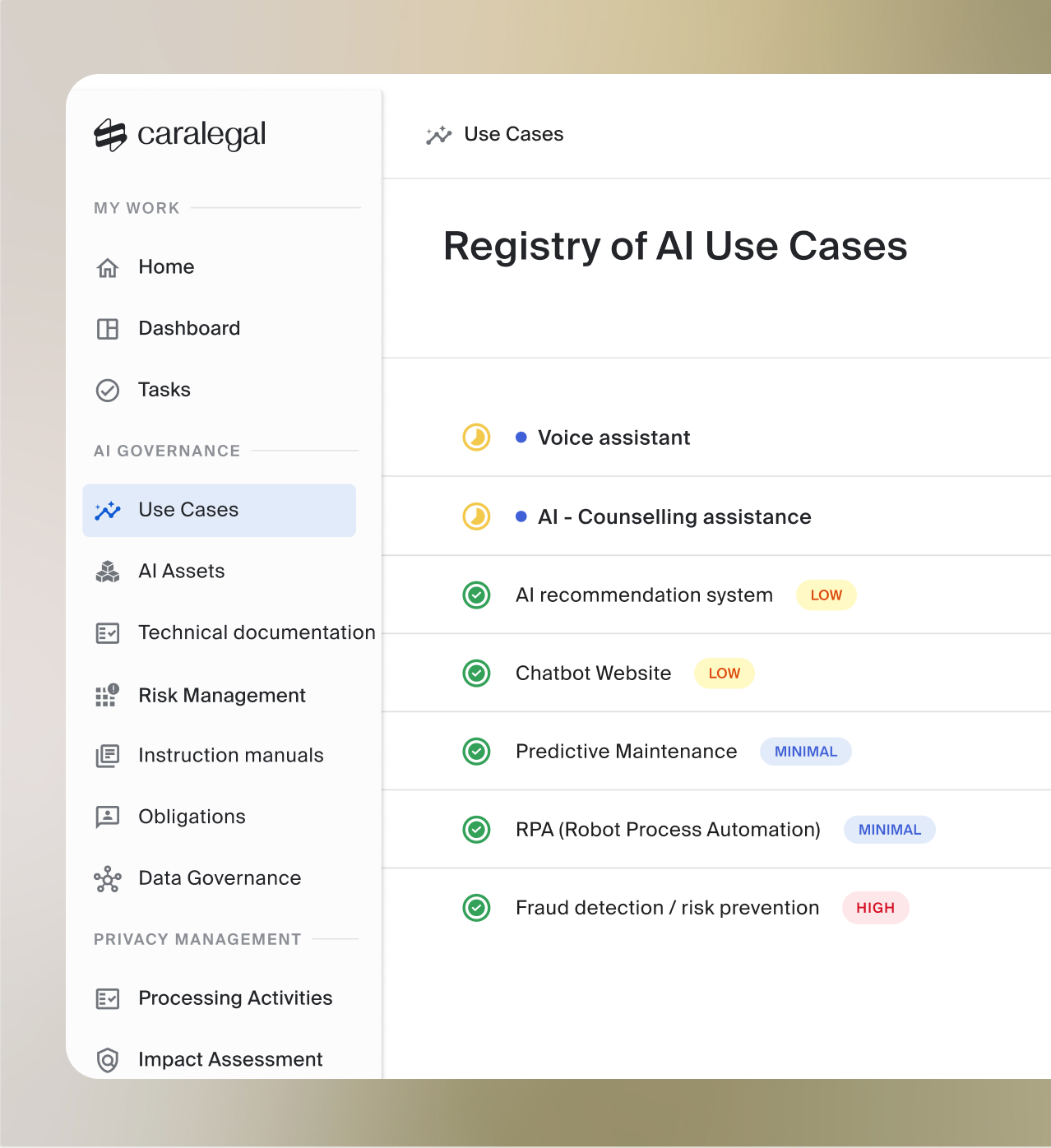This screenshot has width=1051, height=1148.
Task: Click the Processing Activities checklist icon
Action: pos(108,998)
